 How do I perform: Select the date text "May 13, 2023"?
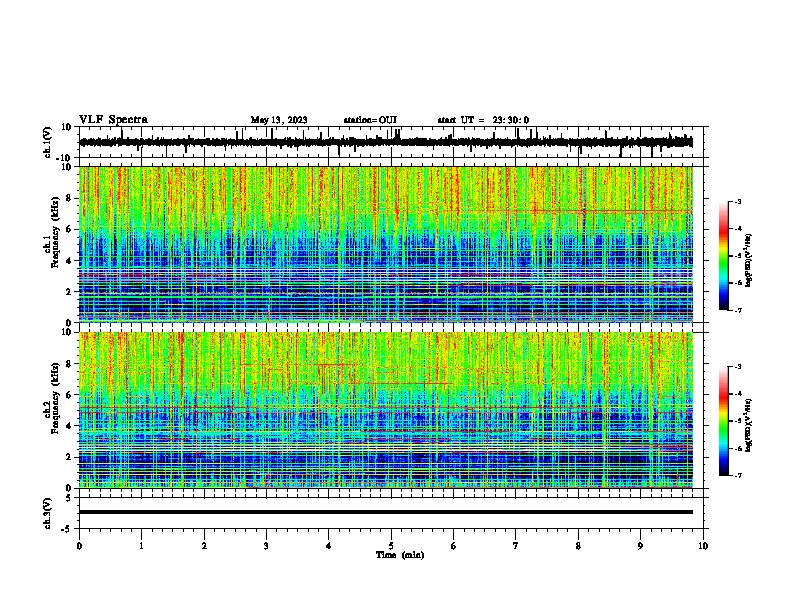[x=279, y=120]
